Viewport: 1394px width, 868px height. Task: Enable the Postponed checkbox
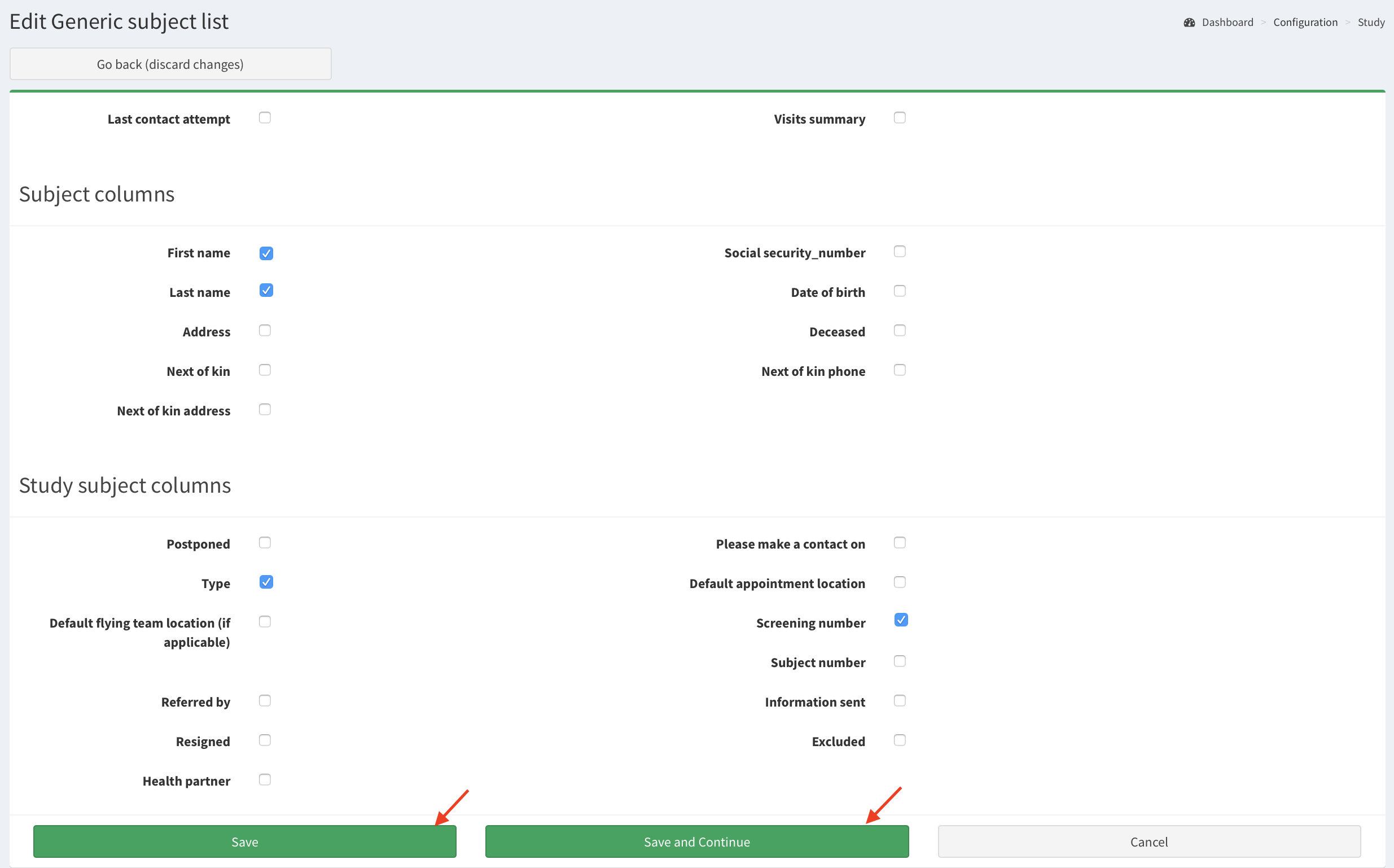[265, 543]
